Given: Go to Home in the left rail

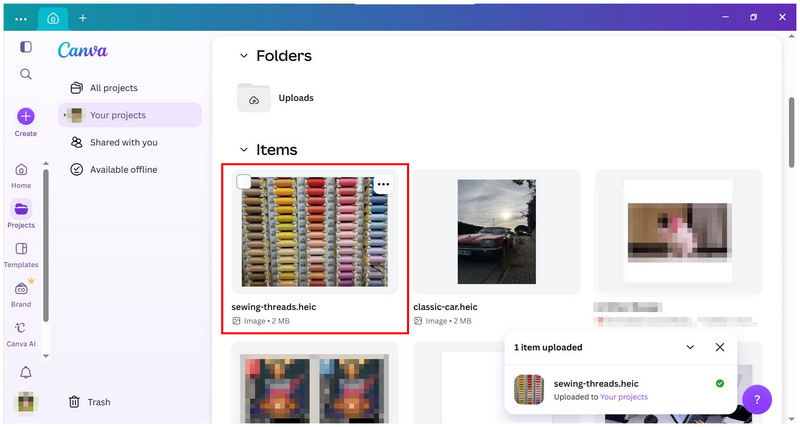Looking at the screenshot, I should tap(21, 176).
